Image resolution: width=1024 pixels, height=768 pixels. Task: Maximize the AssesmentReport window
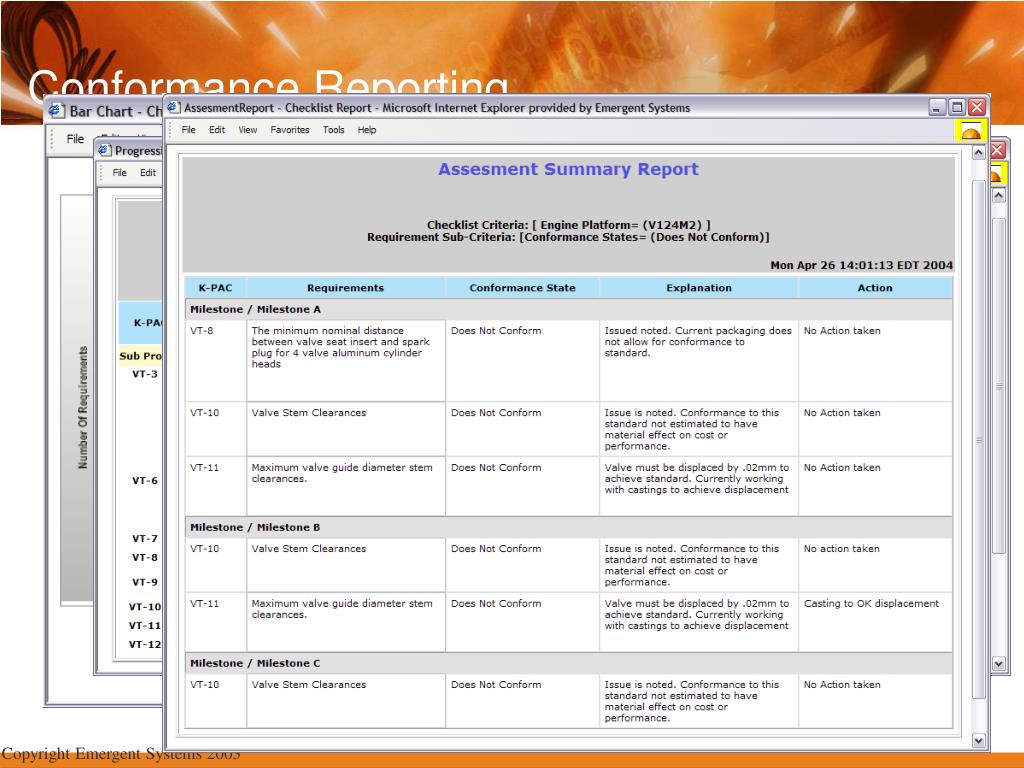coord(957,108)
